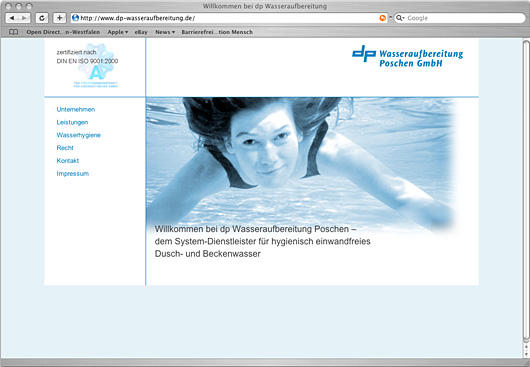This screenshot has height=367, width=530.
Task: Open the Kontakt page
Action: [x=68, y=161]
